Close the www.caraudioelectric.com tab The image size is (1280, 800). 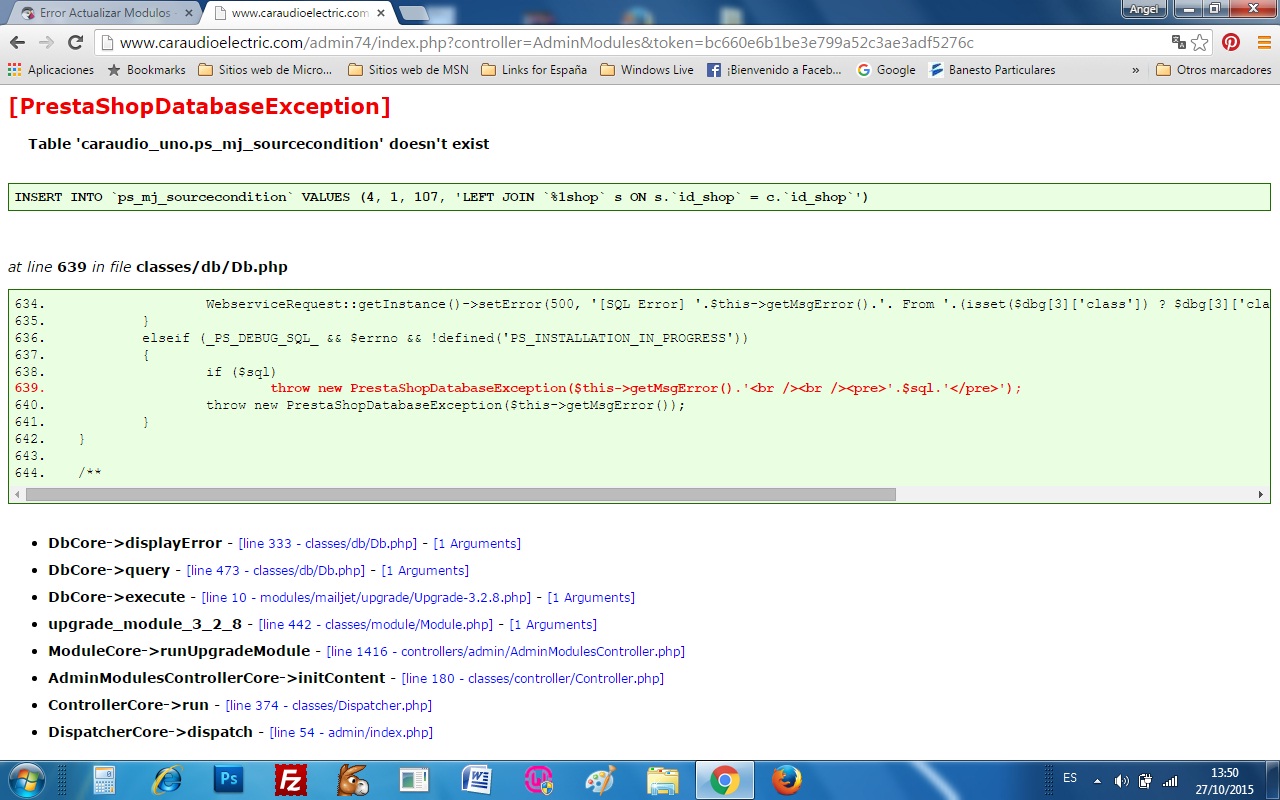point(381,13)
